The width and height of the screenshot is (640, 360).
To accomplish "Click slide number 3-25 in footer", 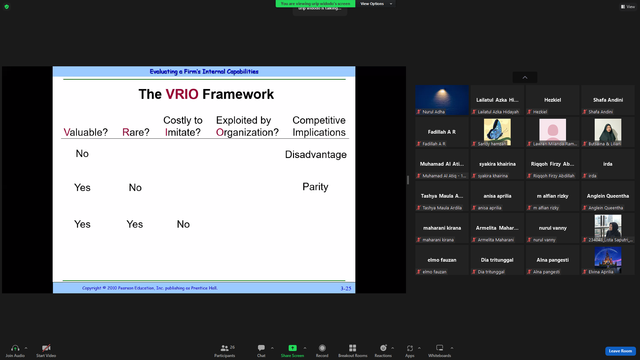I will click(346, 288).
